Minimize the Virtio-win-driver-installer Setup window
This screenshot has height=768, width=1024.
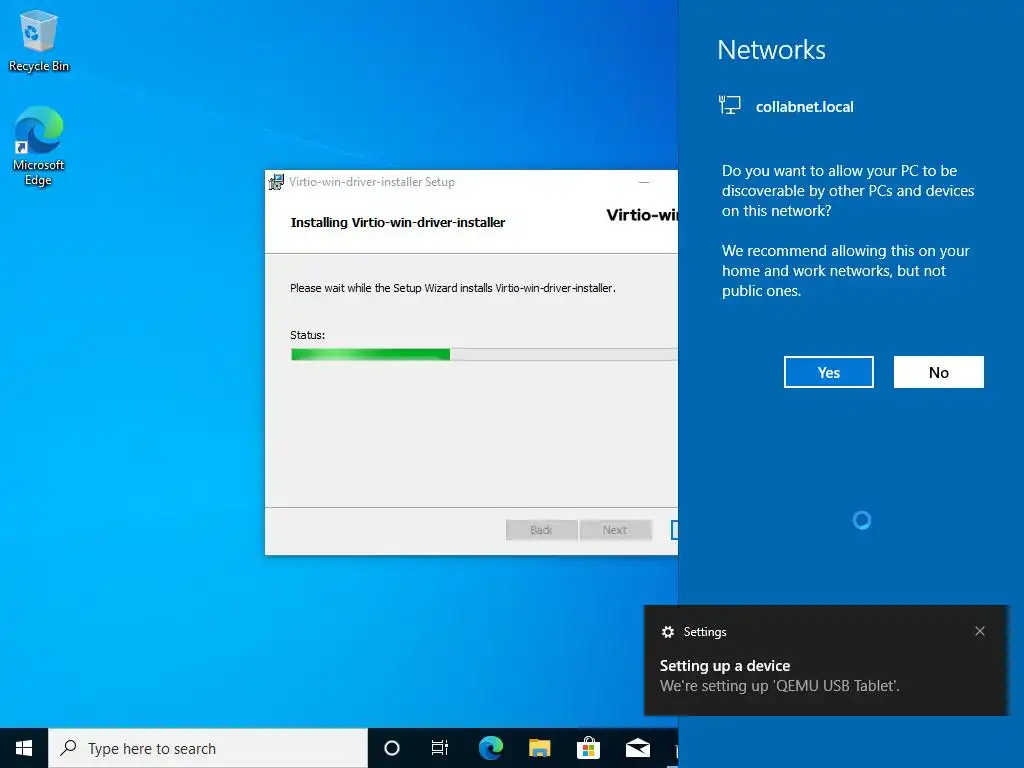tap(644, 182)
